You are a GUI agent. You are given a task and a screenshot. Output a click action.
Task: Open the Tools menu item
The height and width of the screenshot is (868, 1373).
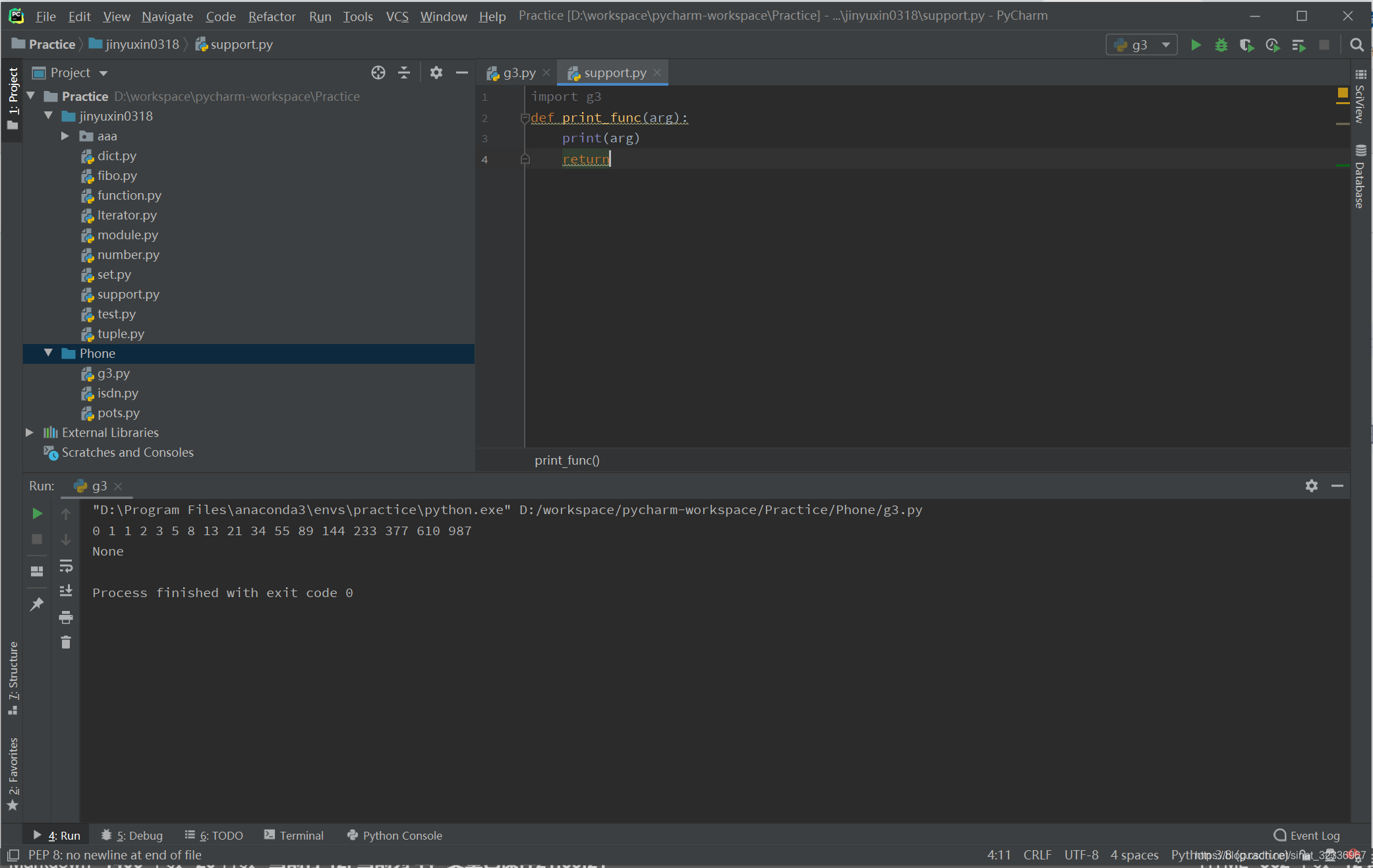coord(356,14)
